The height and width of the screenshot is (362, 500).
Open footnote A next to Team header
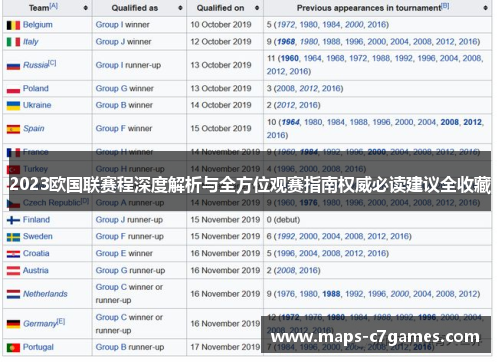tap(54, 6)
